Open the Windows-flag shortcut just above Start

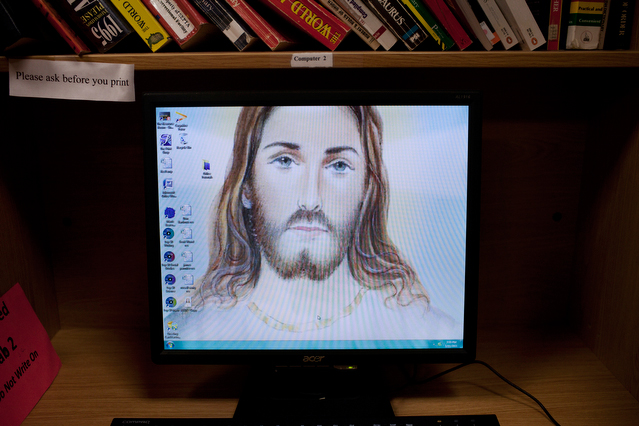[x=171, y=324]
